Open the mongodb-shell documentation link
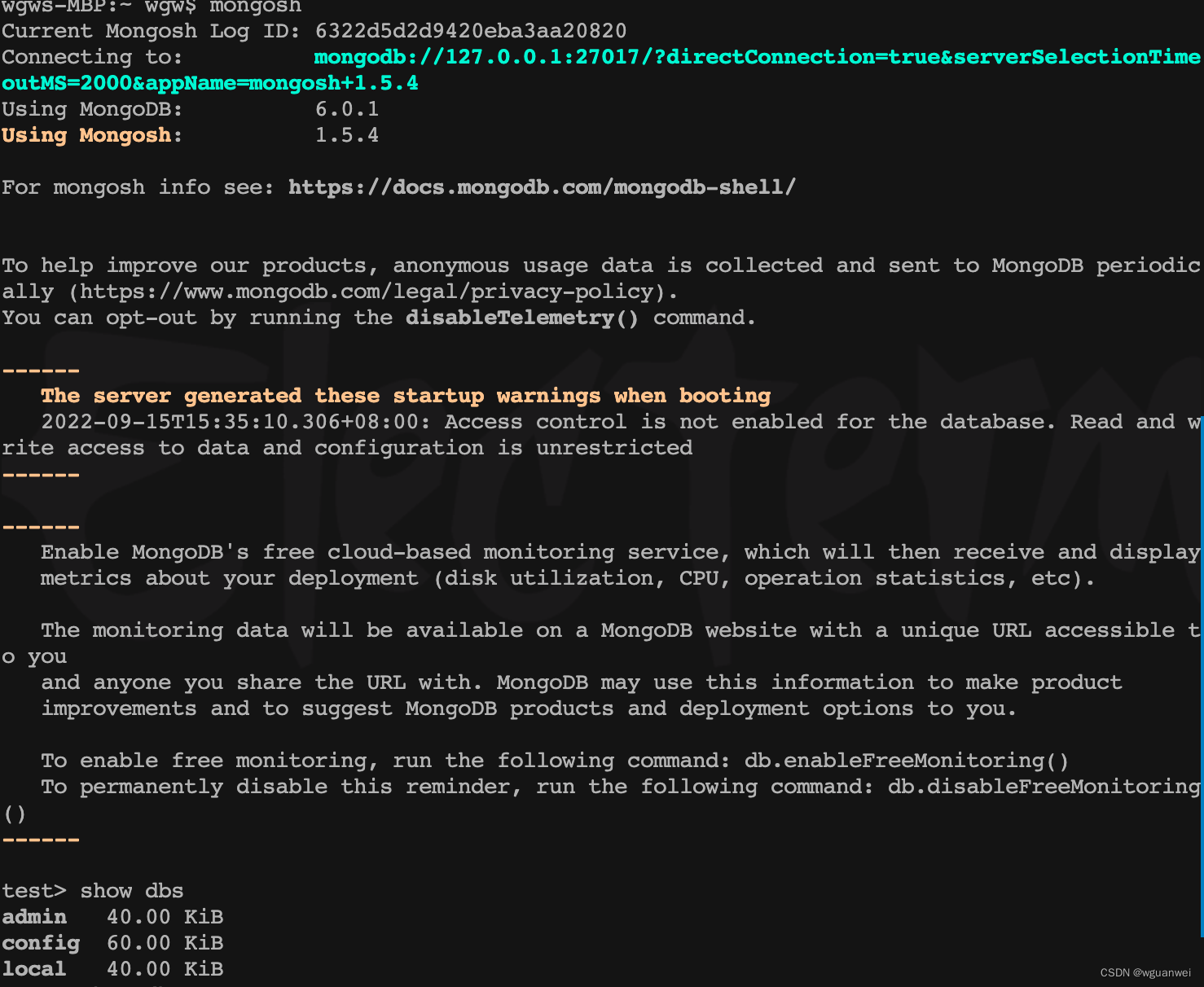The image size is (1204, 987). 542,187
